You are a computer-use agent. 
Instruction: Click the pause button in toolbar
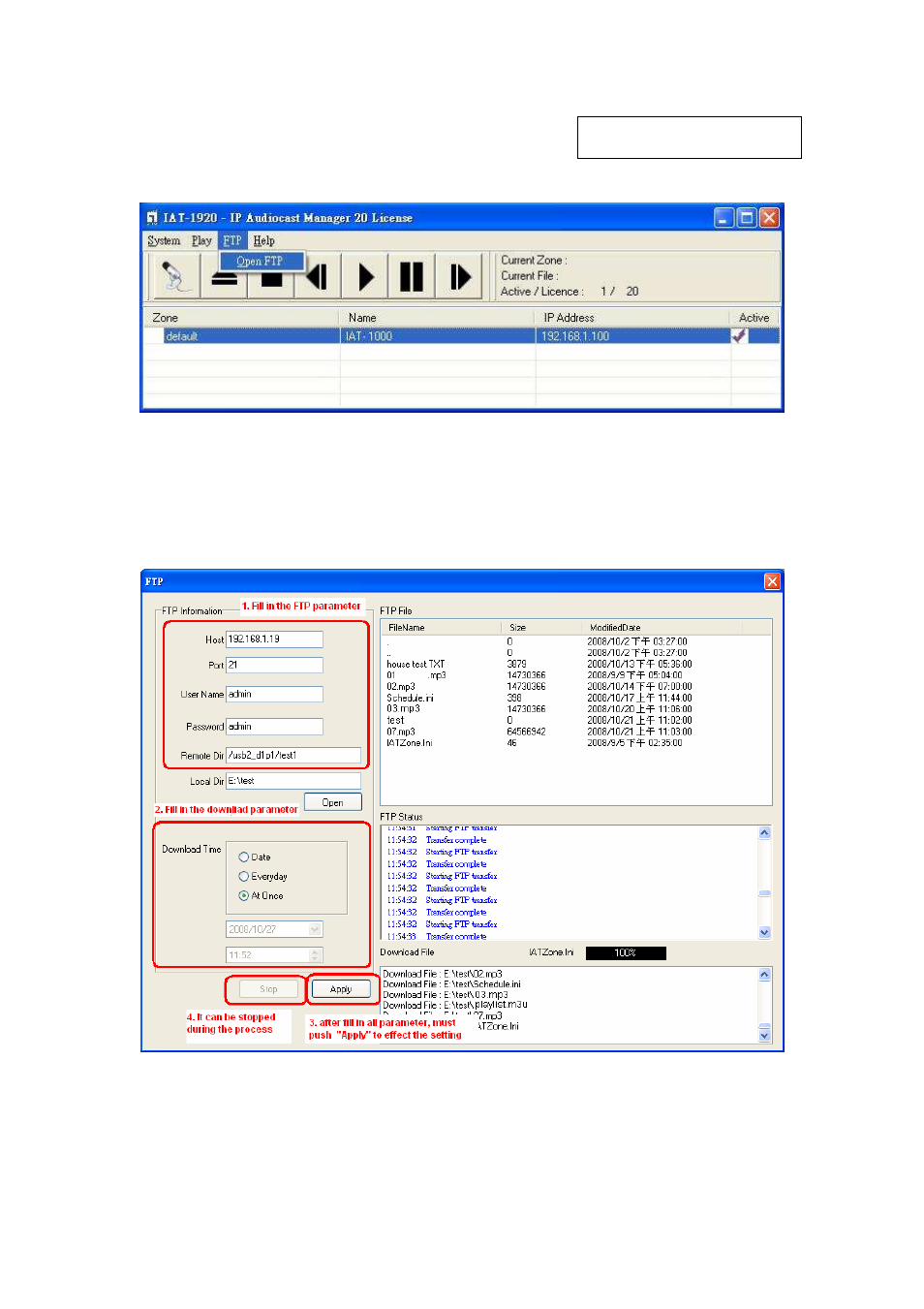click(x=412, y=277)
